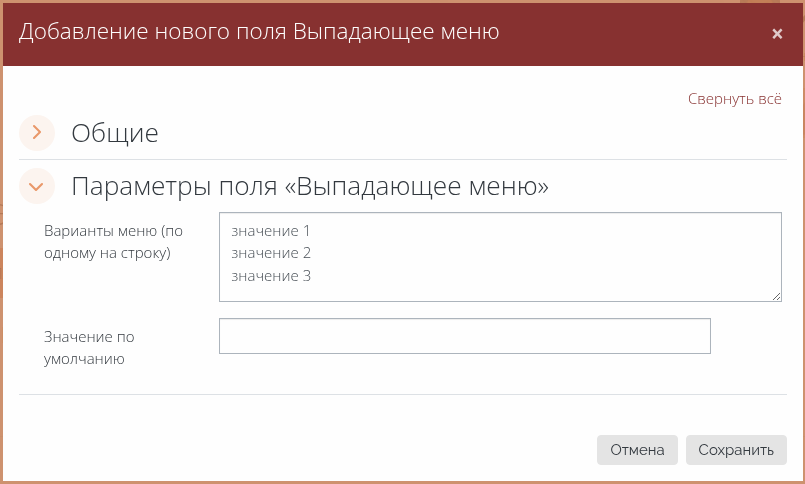Click the placeholder line значение 2
The height and width of the screenshot is (484, 805).
coord(271,253)
